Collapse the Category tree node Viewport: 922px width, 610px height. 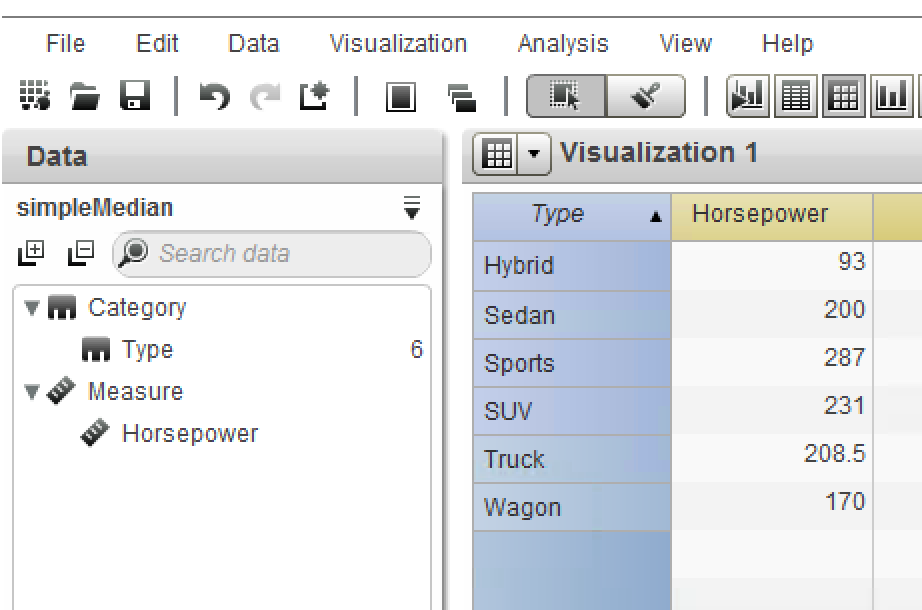click(x=32, y=307)
